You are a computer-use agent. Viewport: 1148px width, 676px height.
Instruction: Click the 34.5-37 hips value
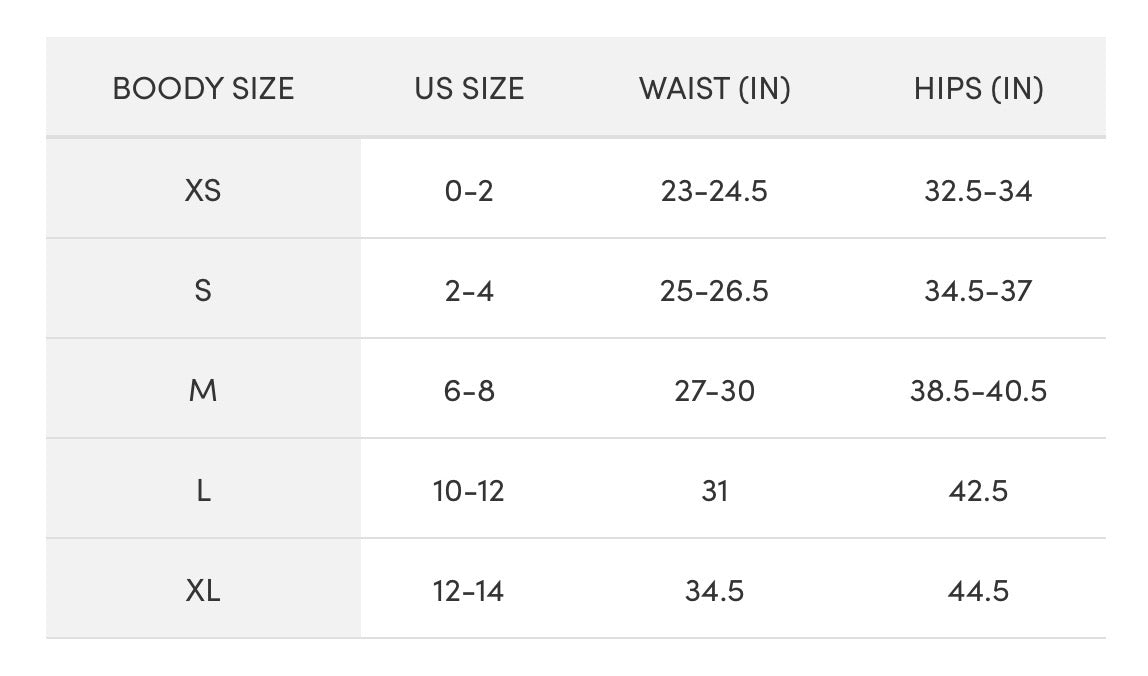(978, 291)
